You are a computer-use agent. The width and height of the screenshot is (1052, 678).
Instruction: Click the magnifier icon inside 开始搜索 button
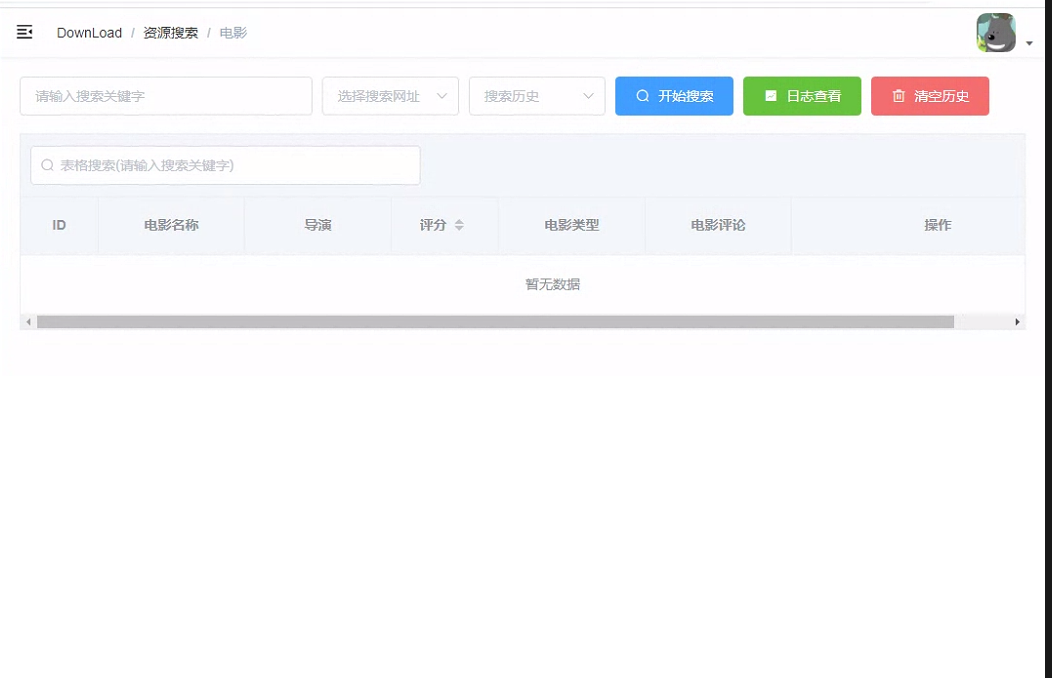(x=641, y=96)
